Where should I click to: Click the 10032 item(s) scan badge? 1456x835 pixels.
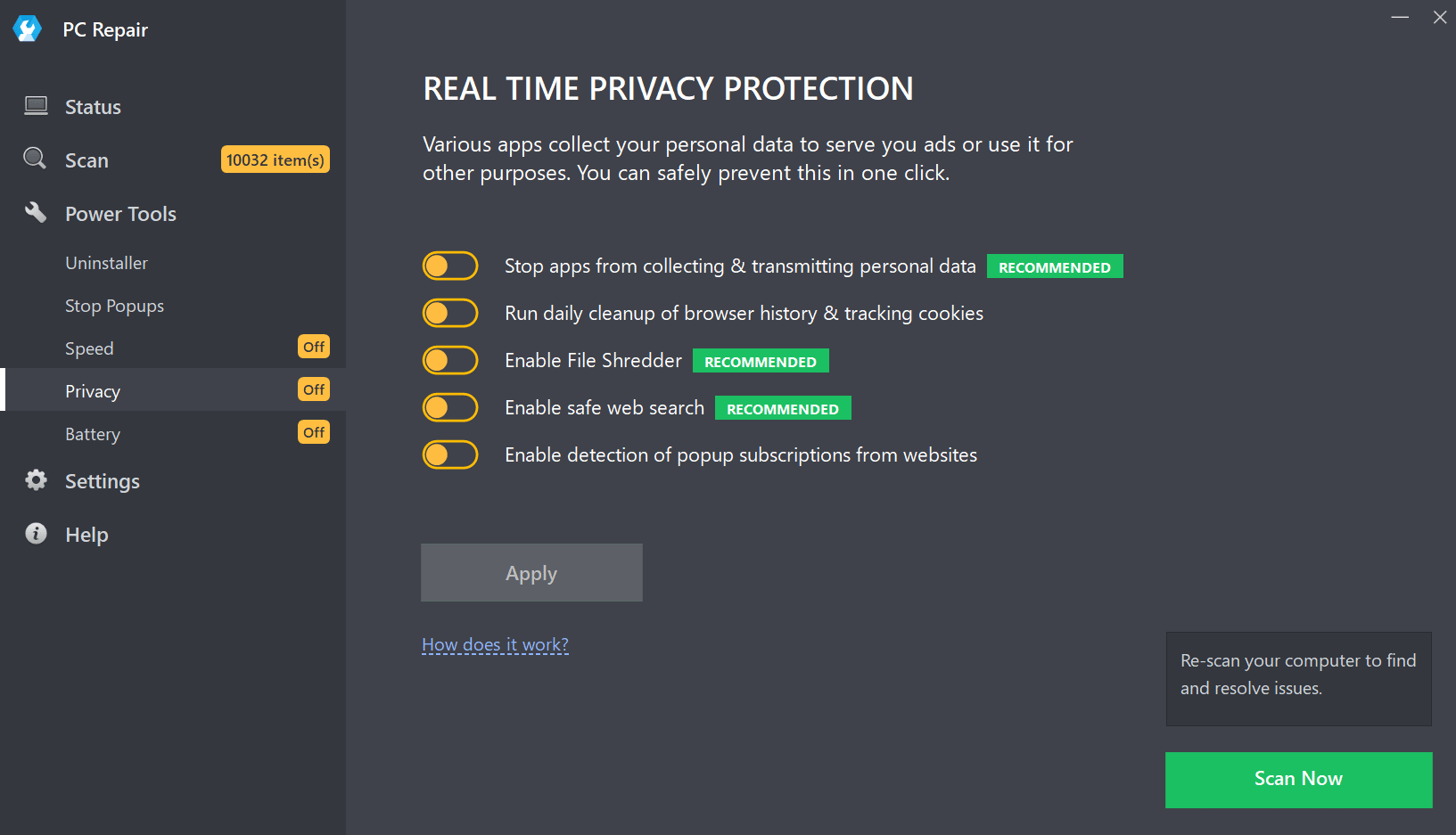pyautogui.click(x=275, y=160)
